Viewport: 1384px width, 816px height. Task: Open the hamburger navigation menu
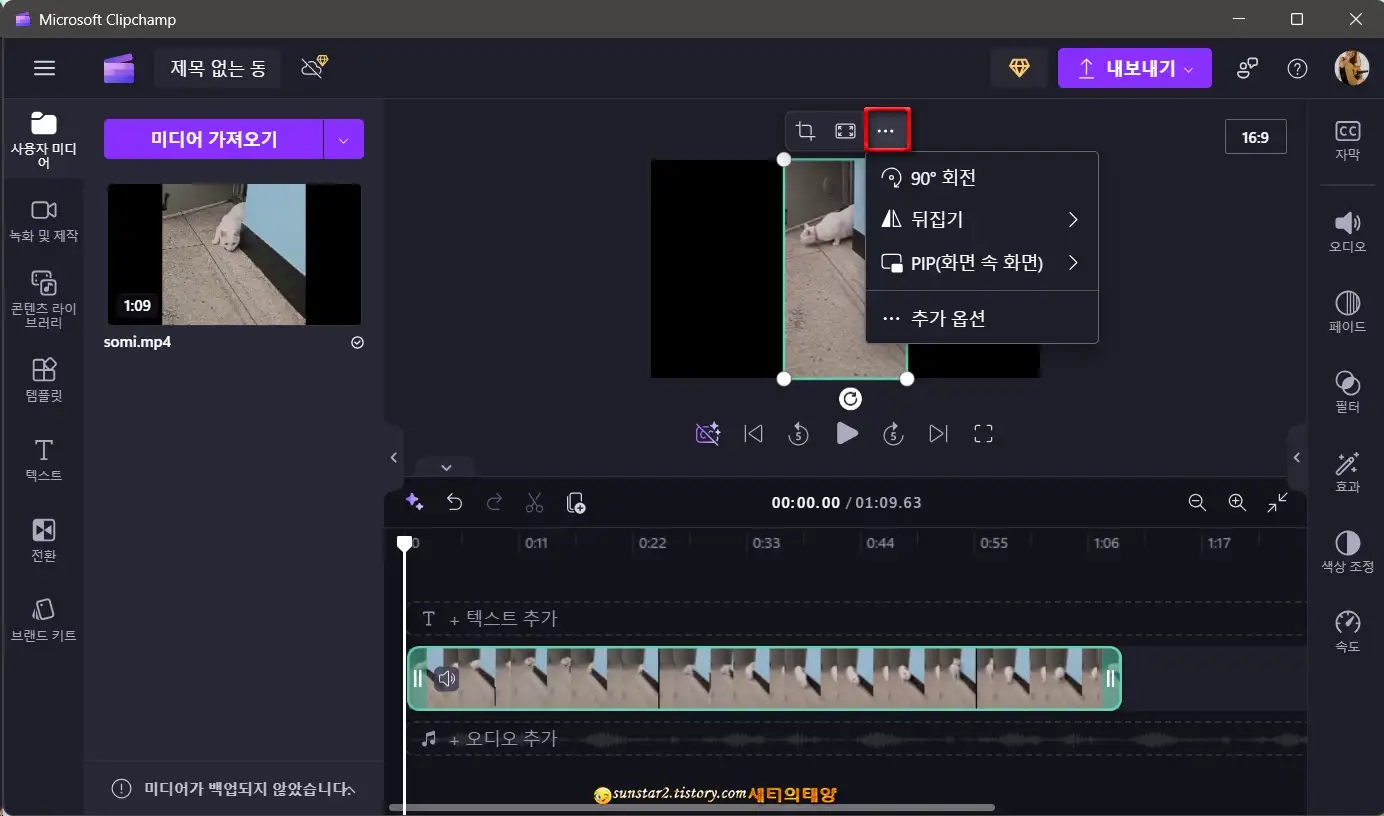[44, 68]
